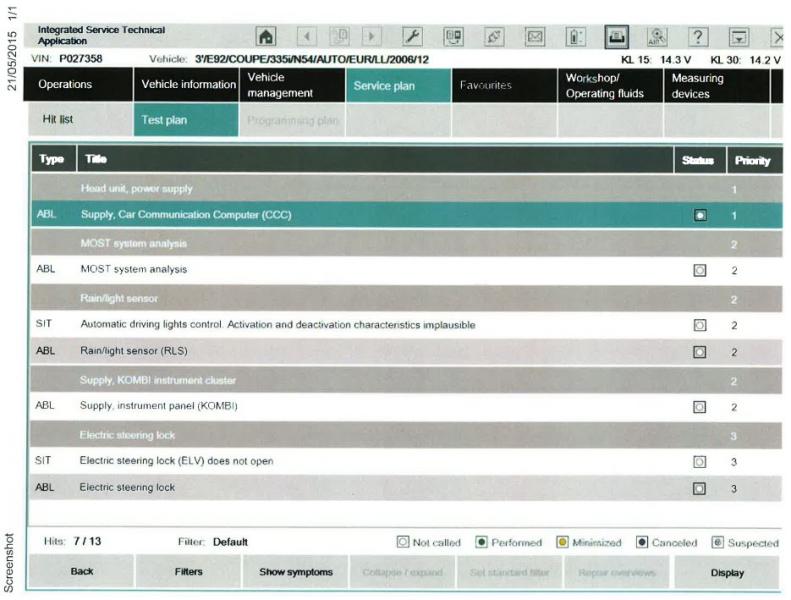Image resolution: width=791 pixels, height=600 pixels.
Task: Open the question mark help icon
Action: pyautogui.click(x=700, y=38)
